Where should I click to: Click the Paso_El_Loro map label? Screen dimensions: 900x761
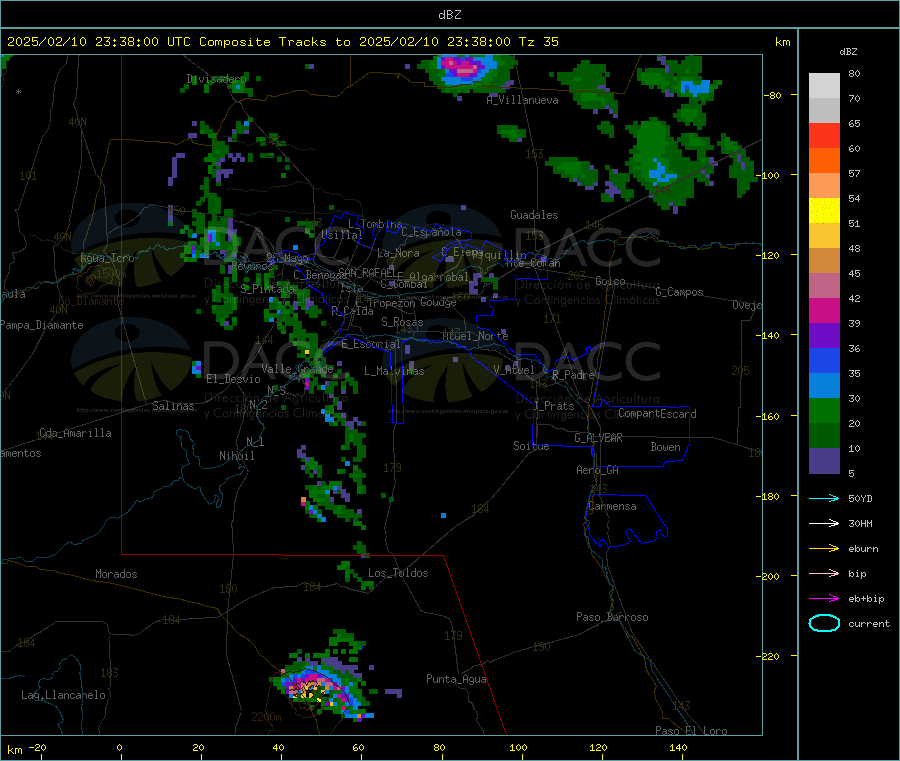(x=691, y=731)
